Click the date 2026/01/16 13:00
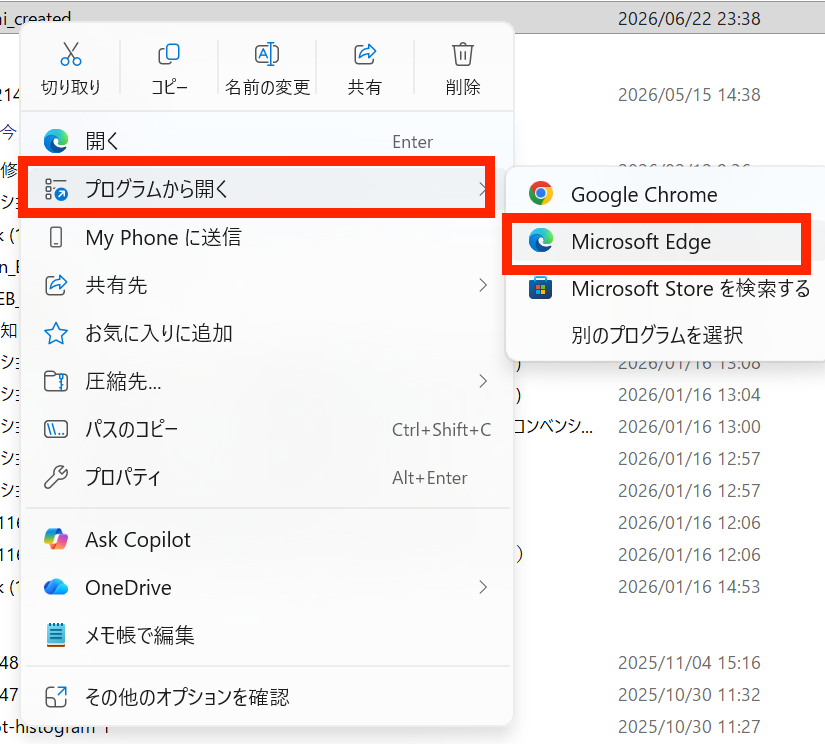This screenshot has height=744, width=825. pyautogui.click(x=689, y=427)
